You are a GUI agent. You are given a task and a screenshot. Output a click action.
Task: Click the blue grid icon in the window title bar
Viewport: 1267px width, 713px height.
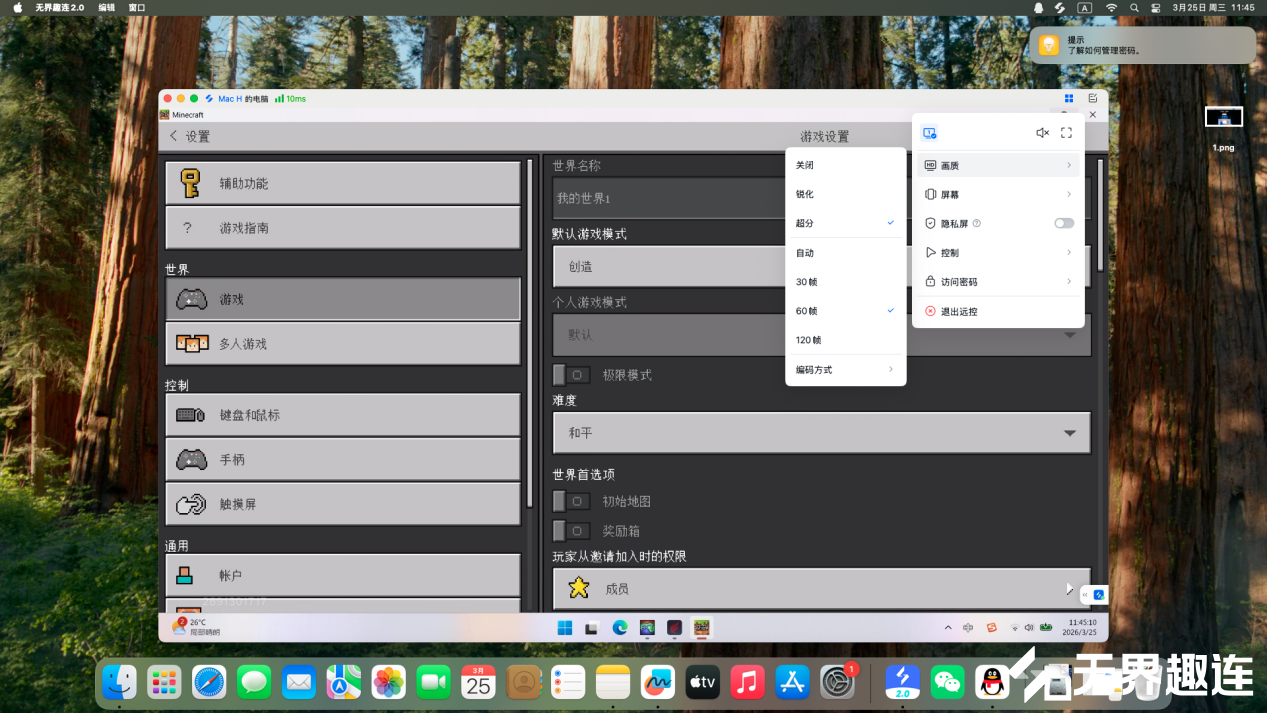(x=1069, y=98)
